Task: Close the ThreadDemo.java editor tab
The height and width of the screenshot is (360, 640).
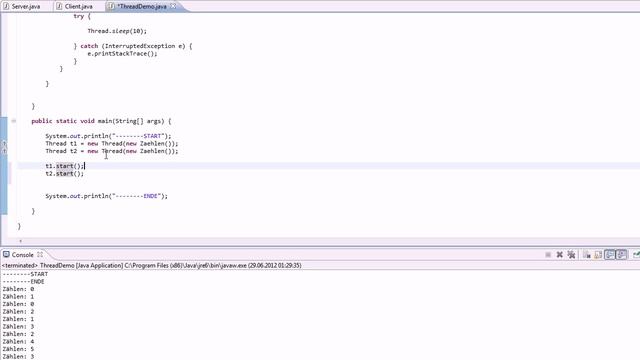Action: coord(173,6)
